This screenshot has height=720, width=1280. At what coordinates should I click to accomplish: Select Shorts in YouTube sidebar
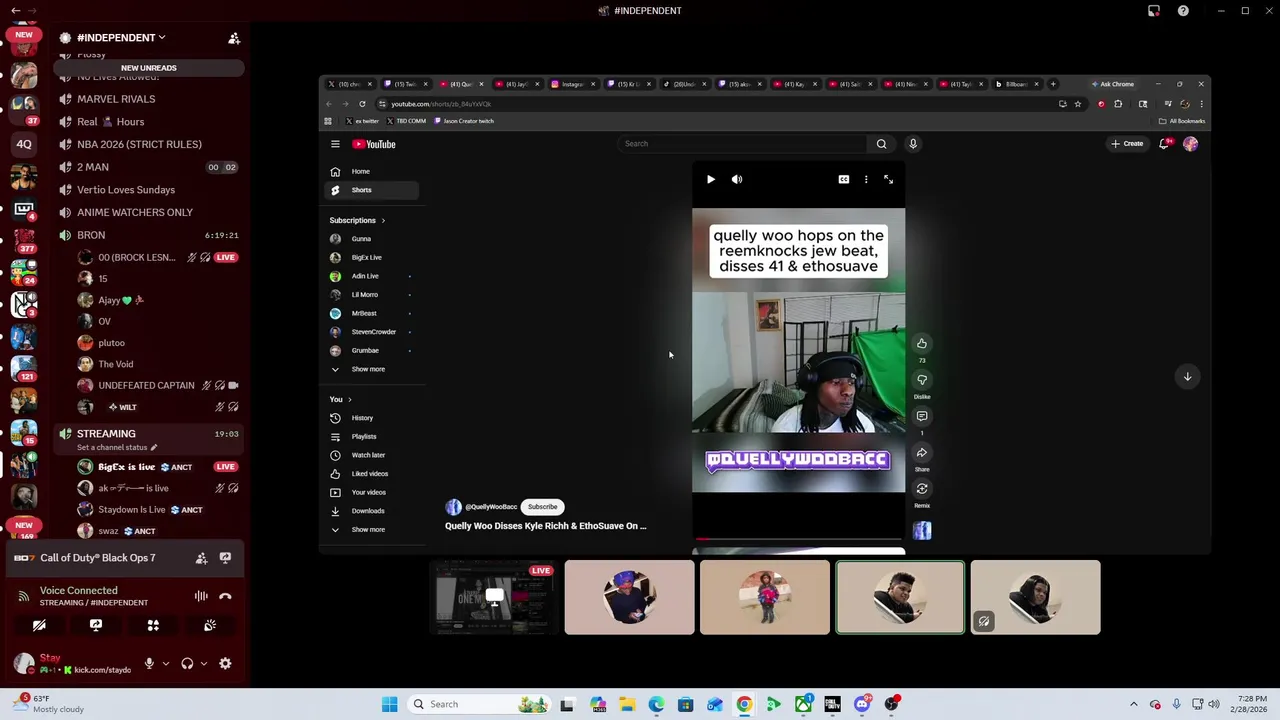[x=373, y=190]
